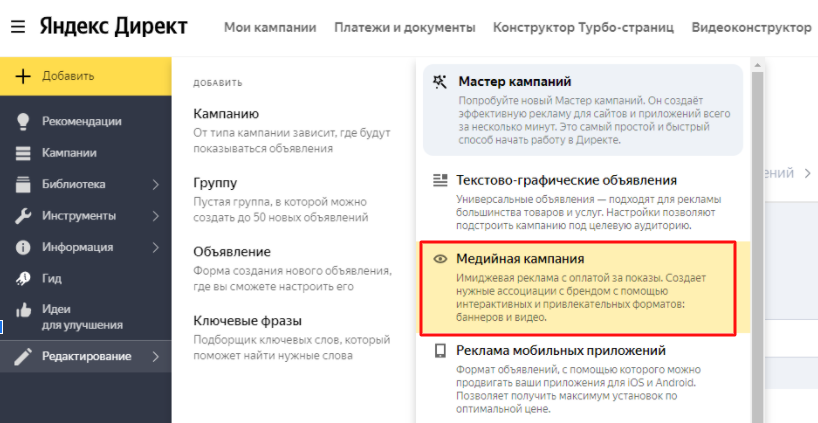Click the pencil Editing icon
The image size is (818, 423).
(23, 357)
